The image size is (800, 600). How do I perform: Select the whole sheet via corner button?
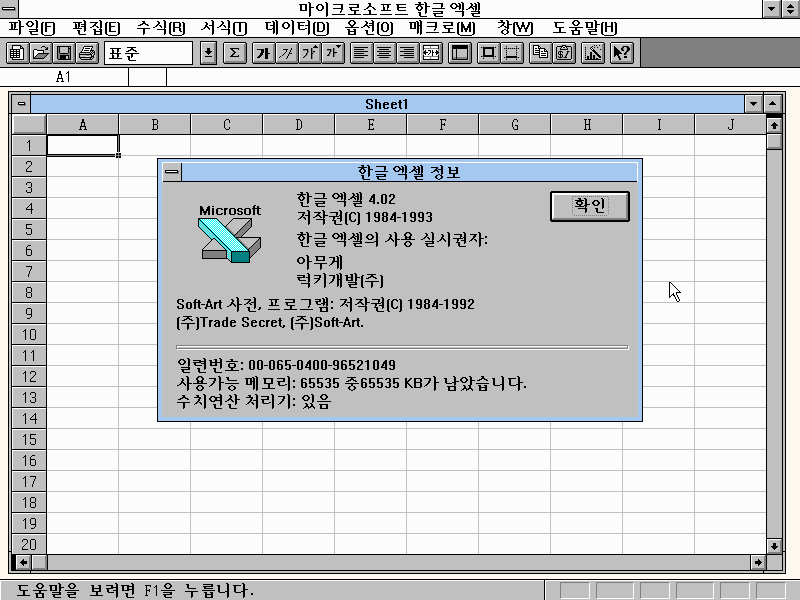[x=29, y=124]
